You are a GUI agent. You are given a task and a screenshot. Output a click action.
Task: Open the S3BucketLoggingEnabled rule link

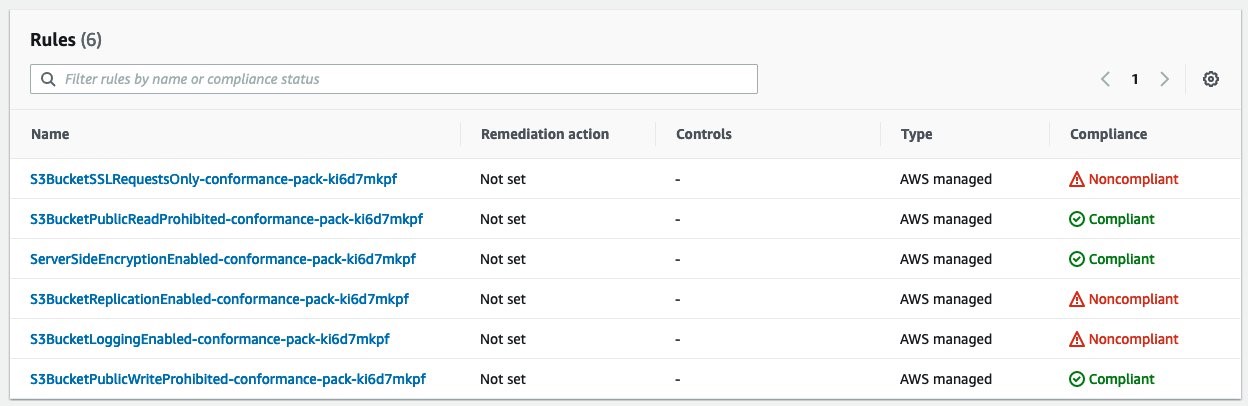[x=210, y=339]
